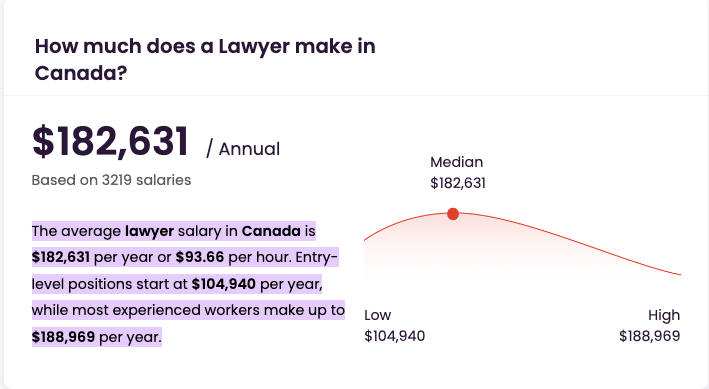
Task: Click the $104,940 low salary value on chart
Action: point(395,336)
